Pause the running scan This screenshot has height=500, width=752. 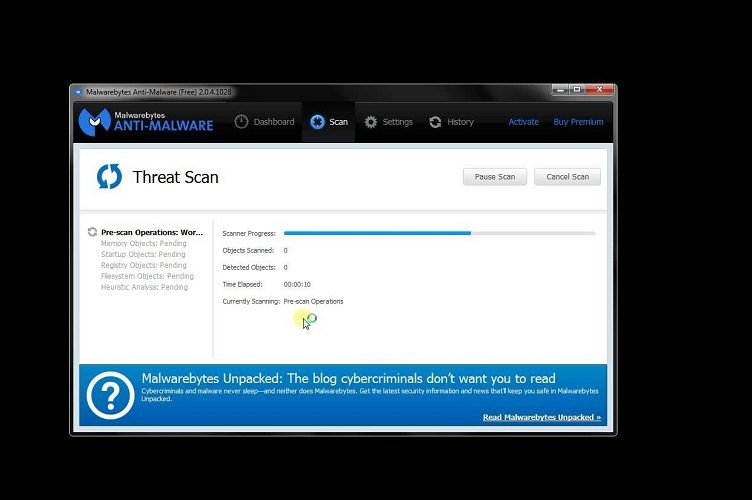point(495,176)
